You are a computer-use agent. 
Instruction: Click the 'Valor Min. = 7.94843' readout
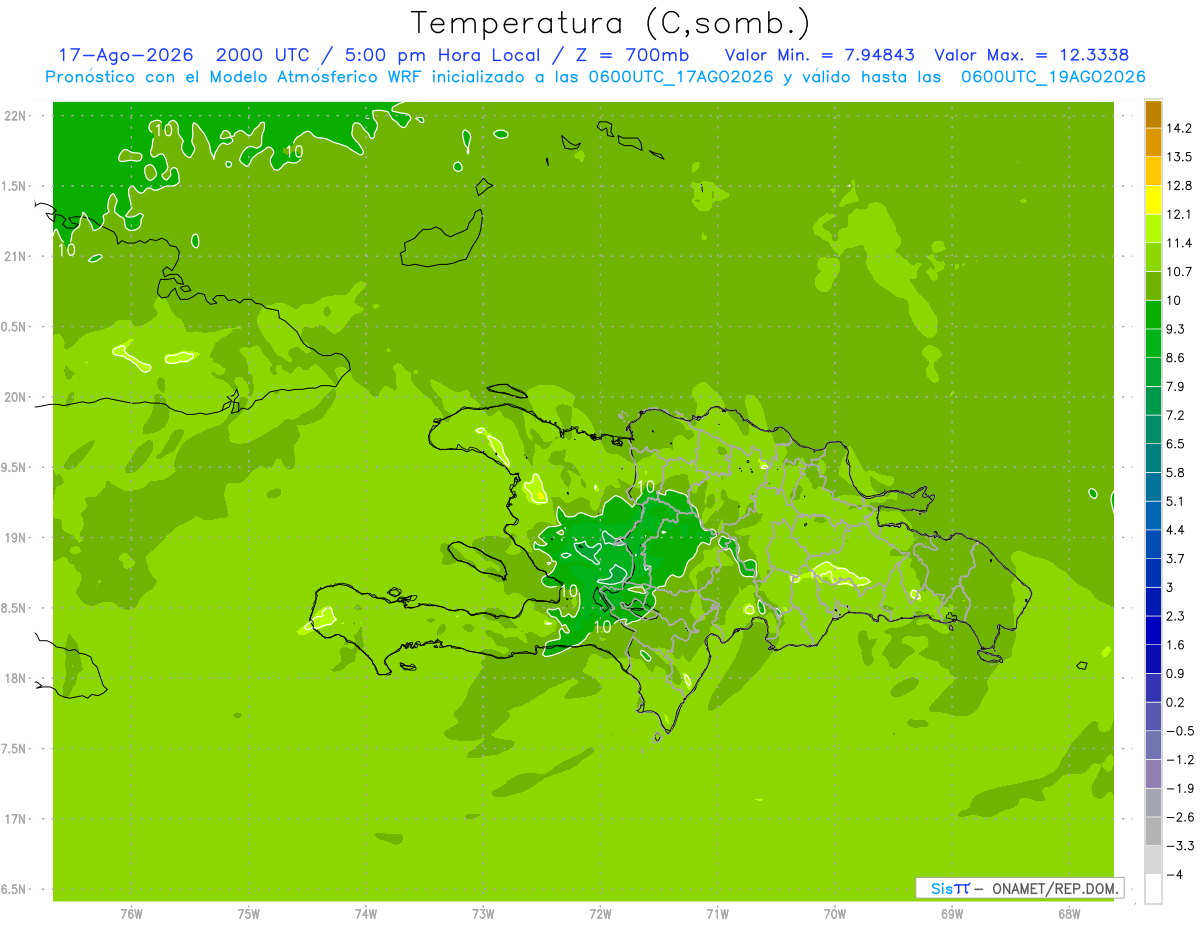821,55
